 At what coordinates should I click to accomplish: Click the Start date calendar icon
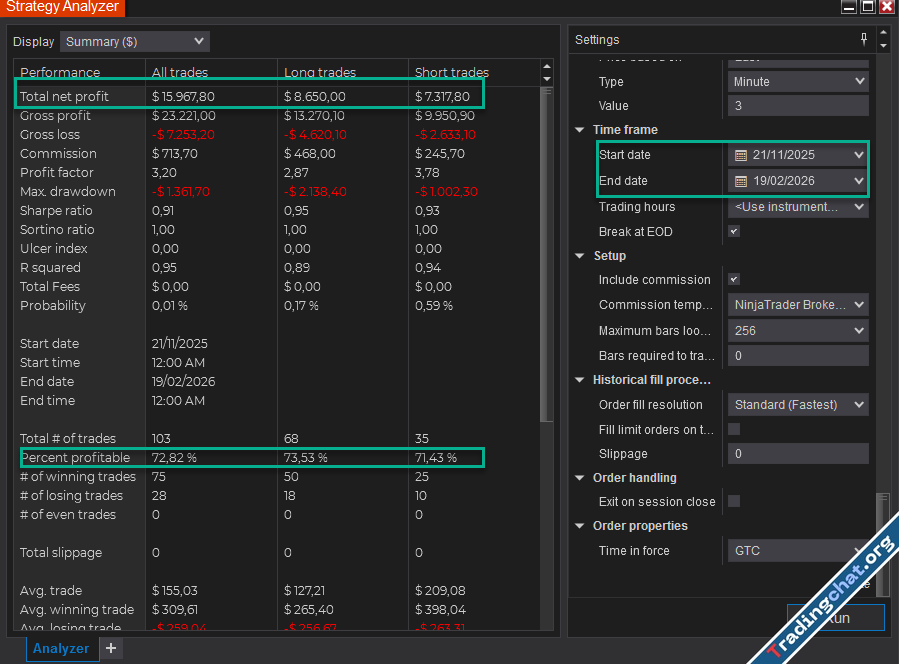click(x=741, y=155)
